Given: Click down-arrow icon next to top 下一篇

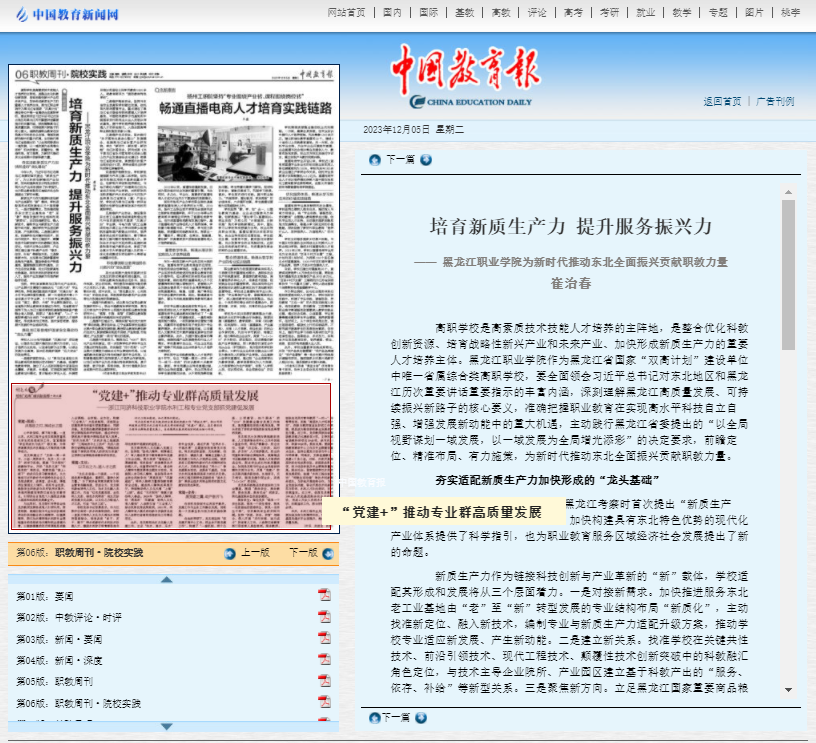Looking at the screenshot, I should [x=426, y=159].
